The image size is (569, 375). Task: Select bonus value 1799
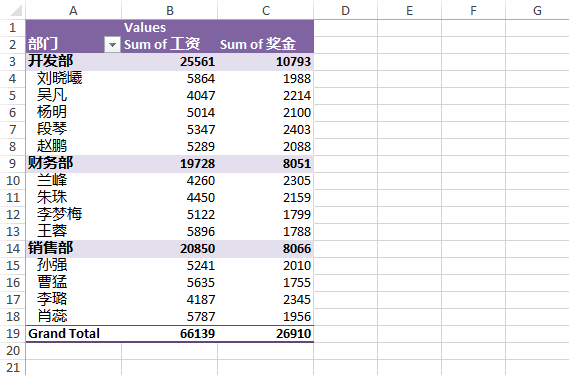[297, 215]
